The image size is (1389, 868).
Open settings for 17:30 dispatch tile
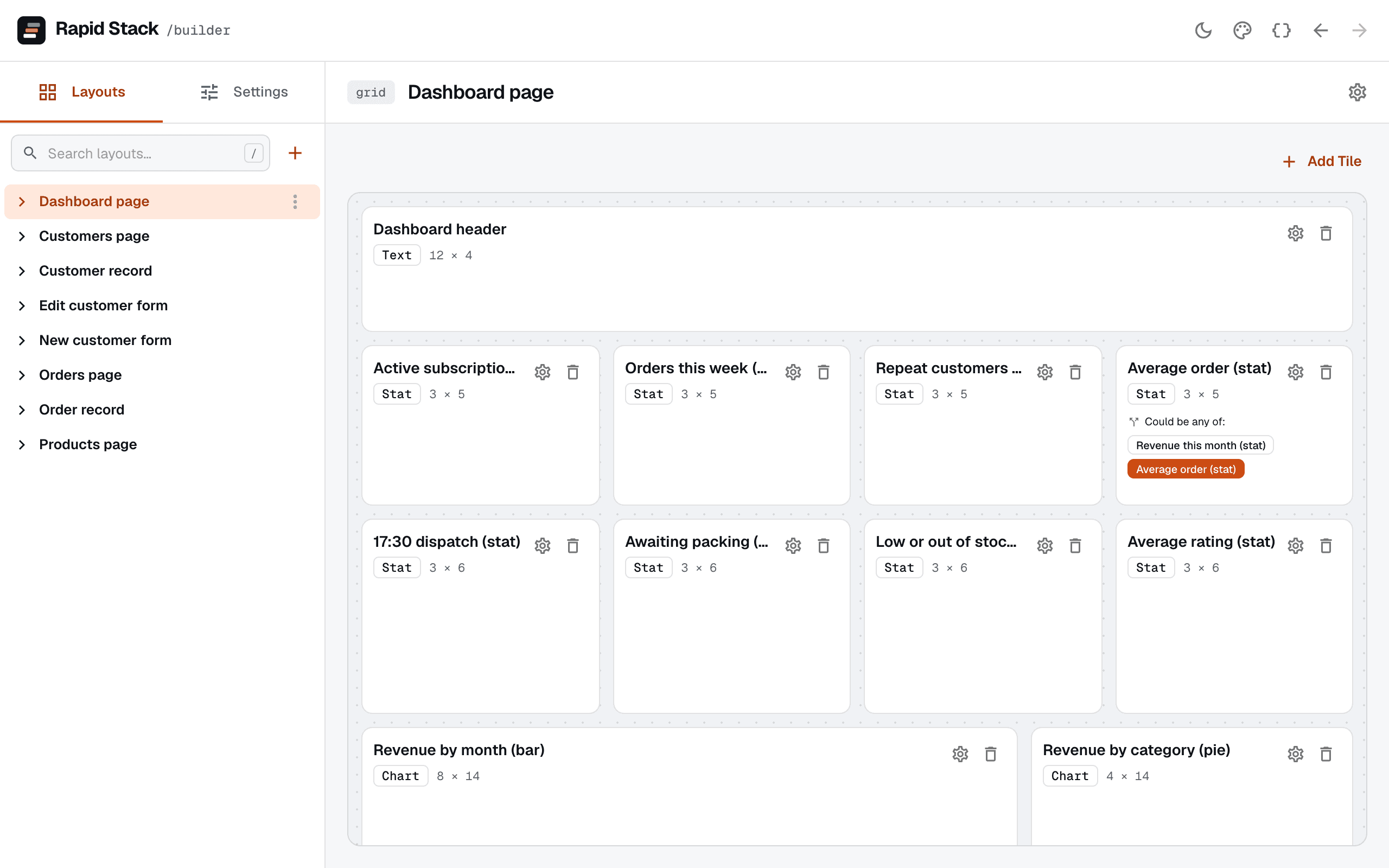click(x=543, y=546)
